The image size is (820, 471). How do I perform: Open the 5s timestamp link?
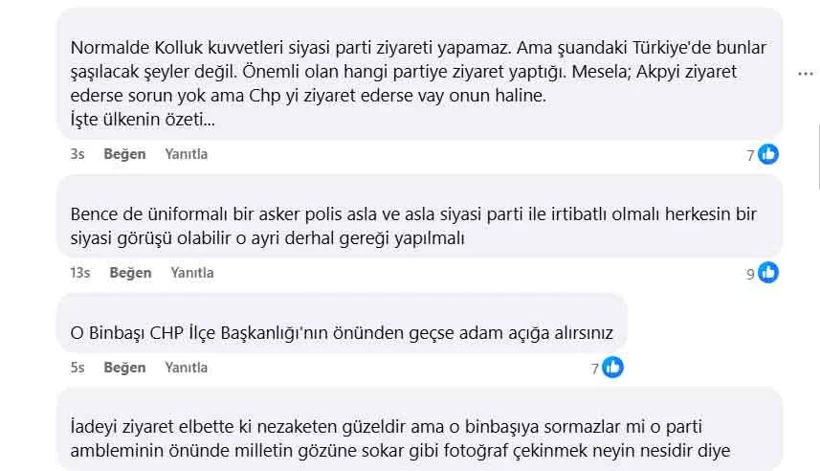pos(77,367)
